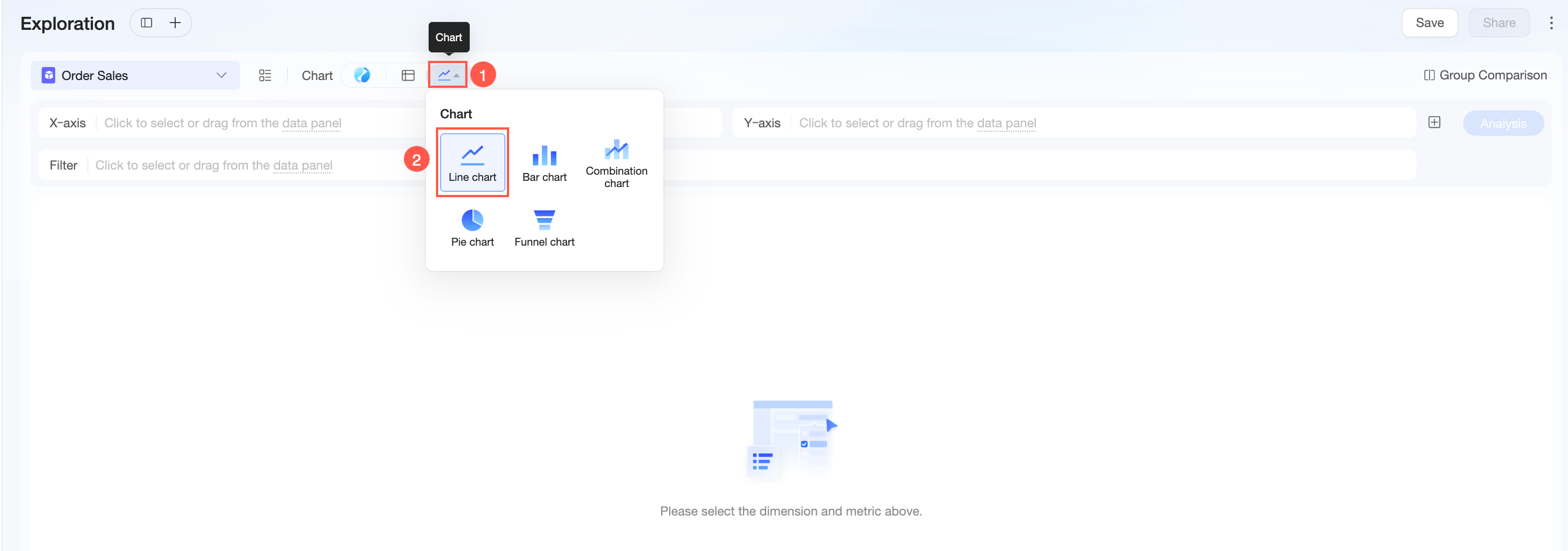
Task: Open the Order Sales dataset dropdown
Action: coord(135,75)
